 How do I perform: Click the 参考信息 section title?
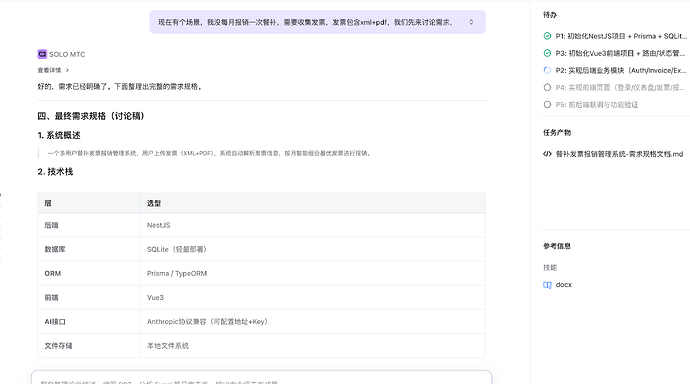(x=557, y=246)
